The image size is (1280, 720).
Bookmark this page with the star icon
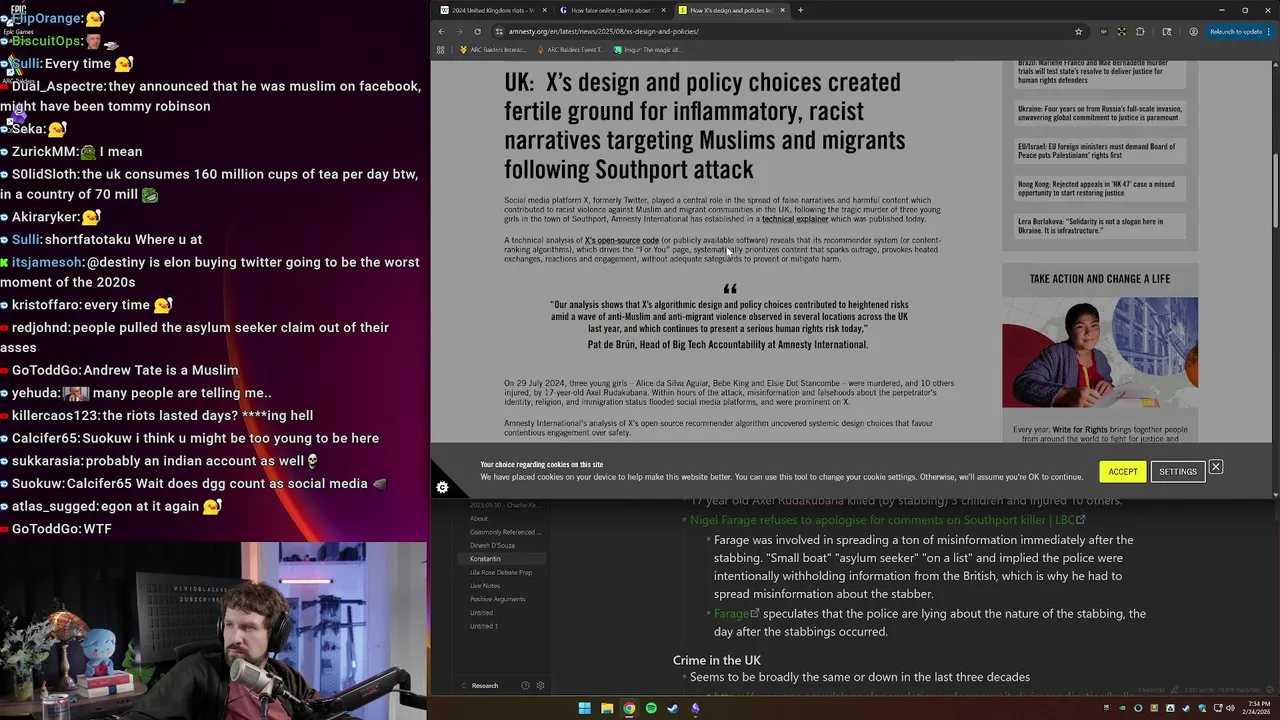point(1078,31)
